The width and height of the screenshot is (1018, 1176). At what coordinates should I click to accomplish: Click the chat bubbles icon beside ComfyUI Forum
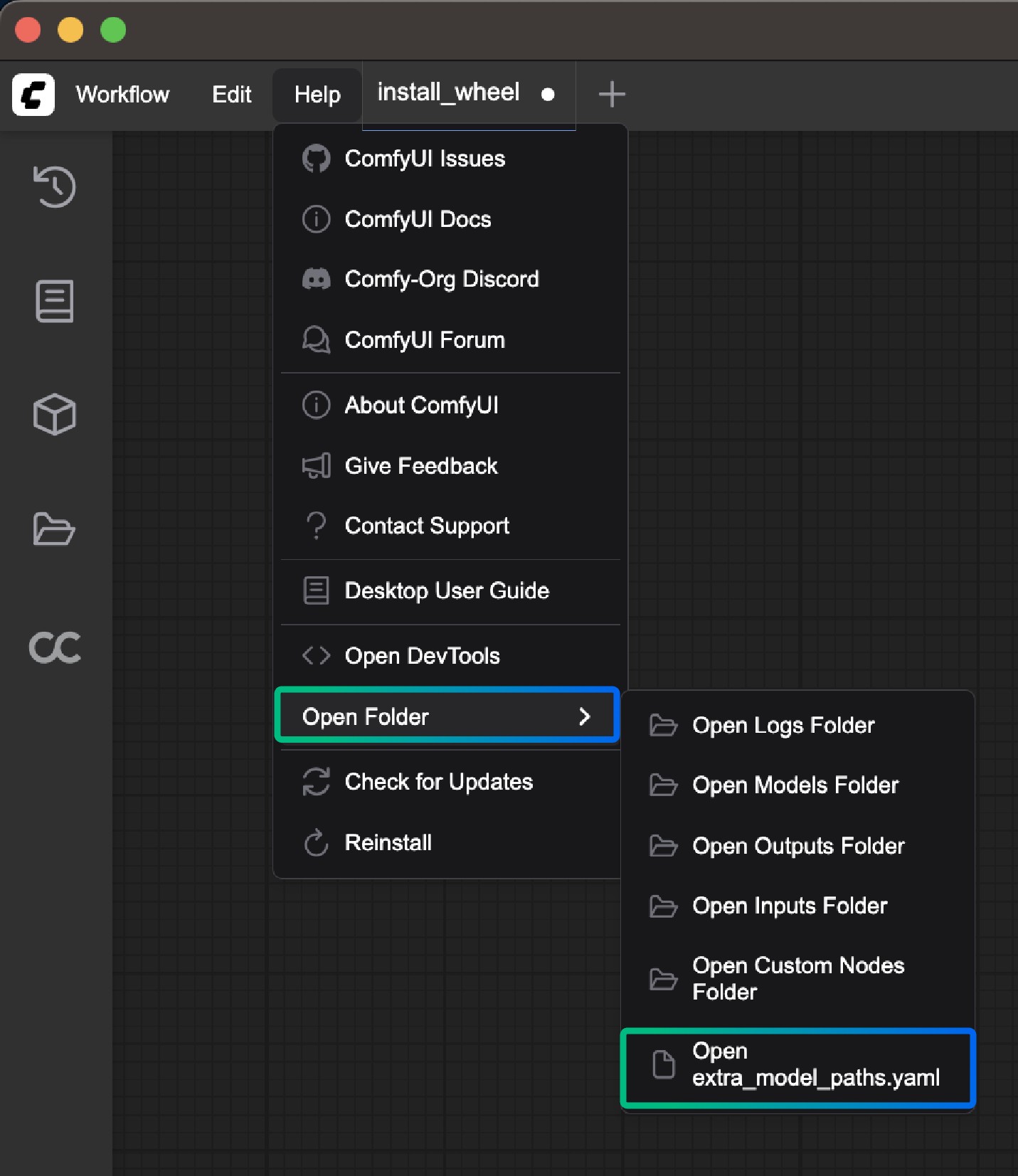pos(316,340)
